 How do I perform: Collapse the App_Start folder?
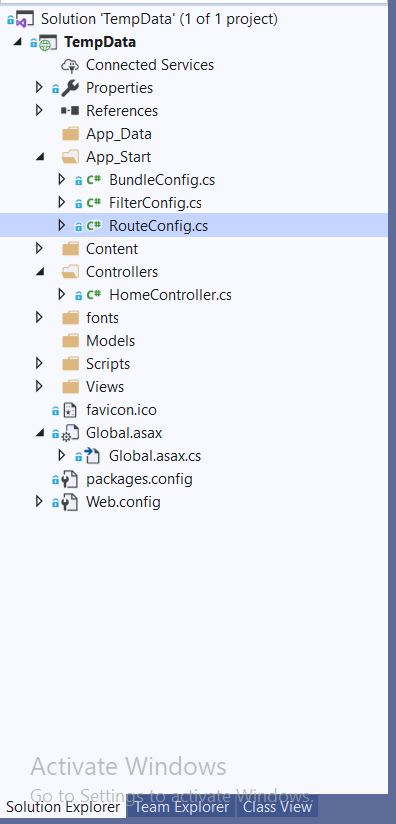(x=39, y=157)
